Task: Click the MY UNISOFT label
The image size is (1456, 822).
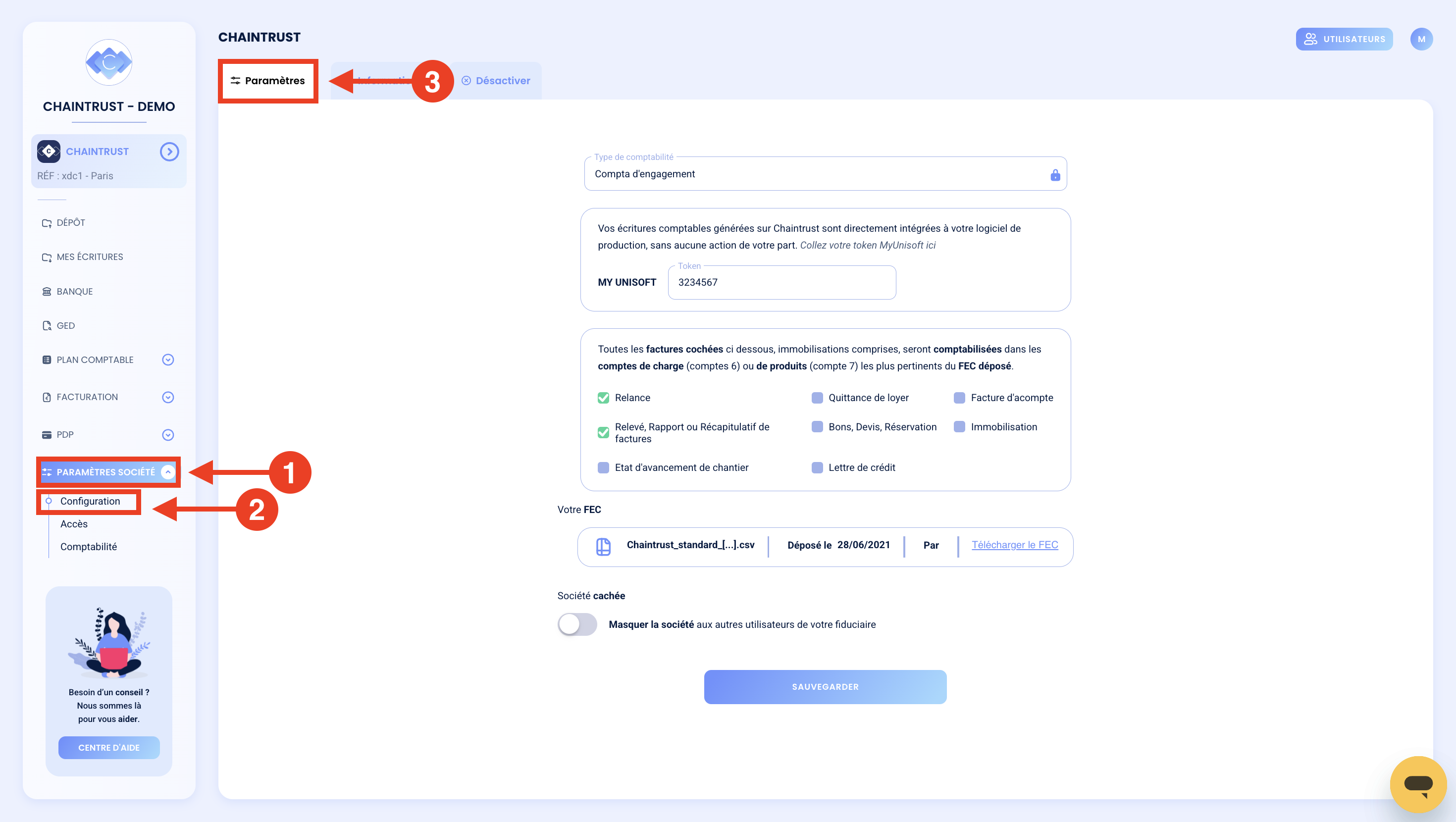Action: [627, 282]
